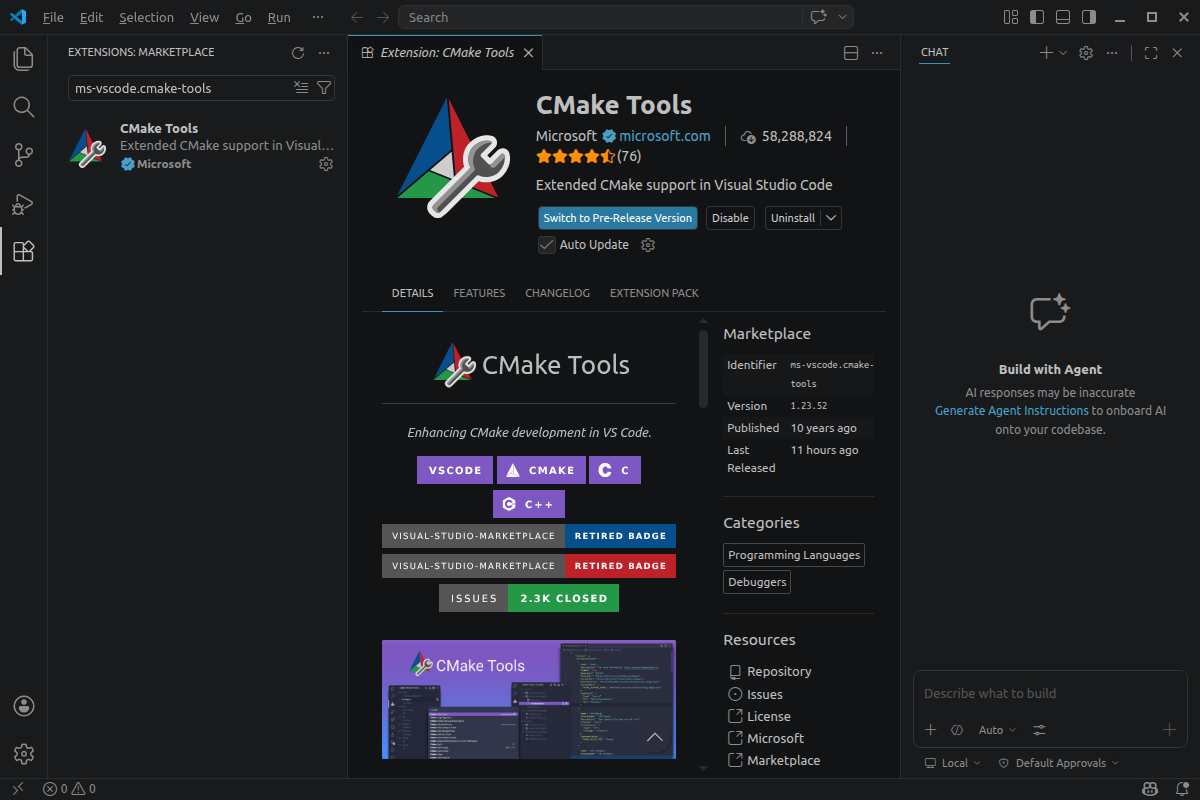
Task: Toggle the secondary side bar visibility
Action: (1089, 17)
